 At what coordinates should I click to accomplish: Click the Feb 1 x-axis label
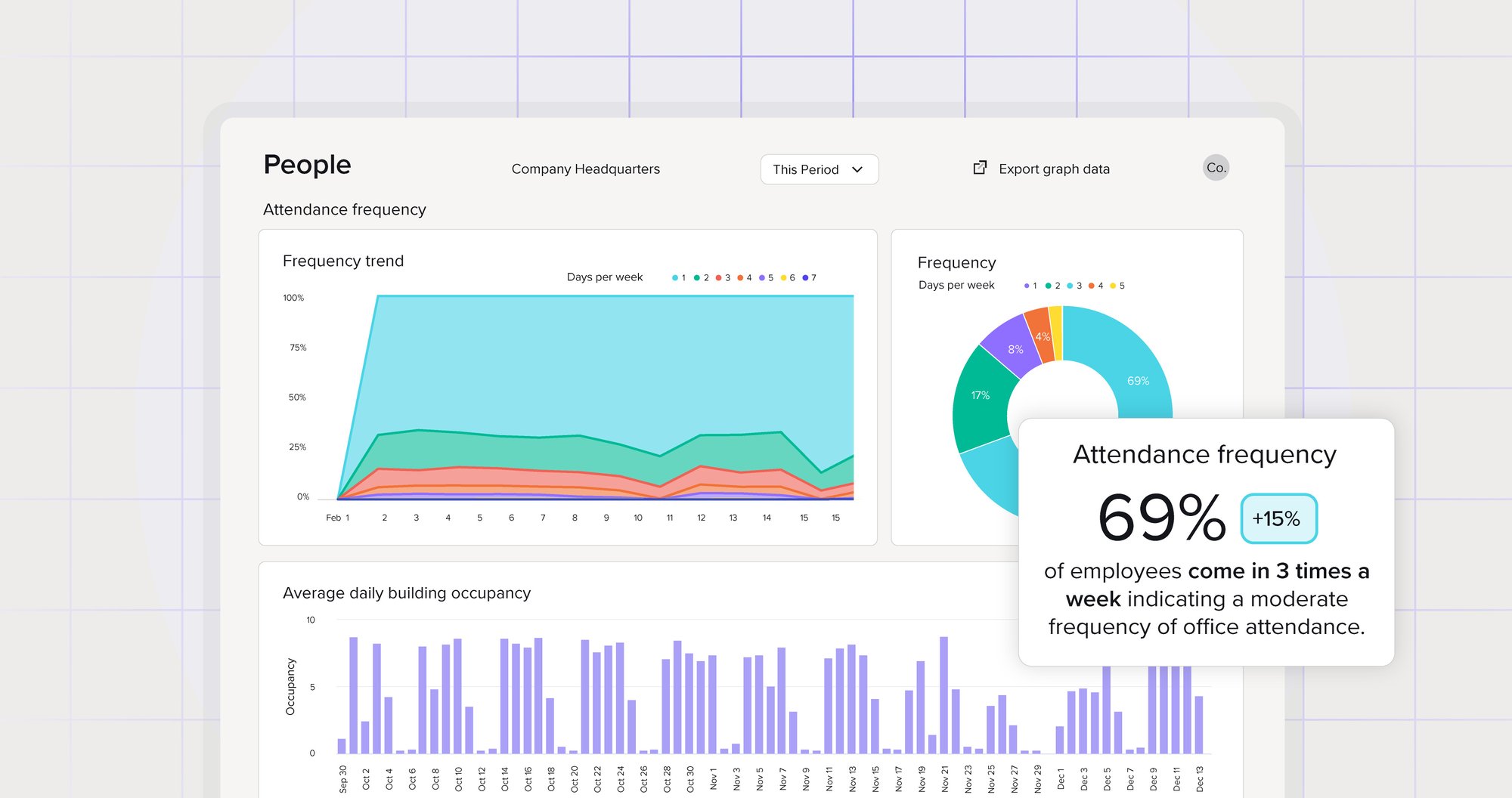338,518
